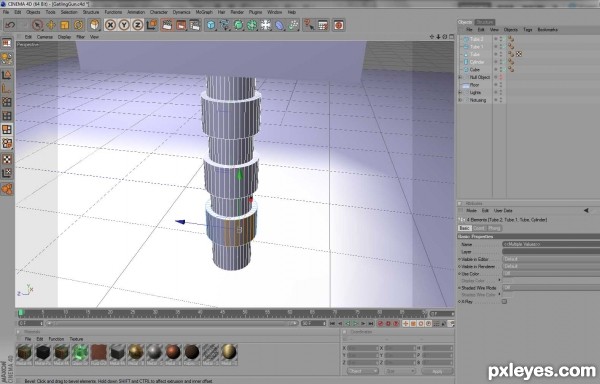Select the gold sphere material thumbnail
This screenshot has height=384, width=600.
tap(136, 353)
